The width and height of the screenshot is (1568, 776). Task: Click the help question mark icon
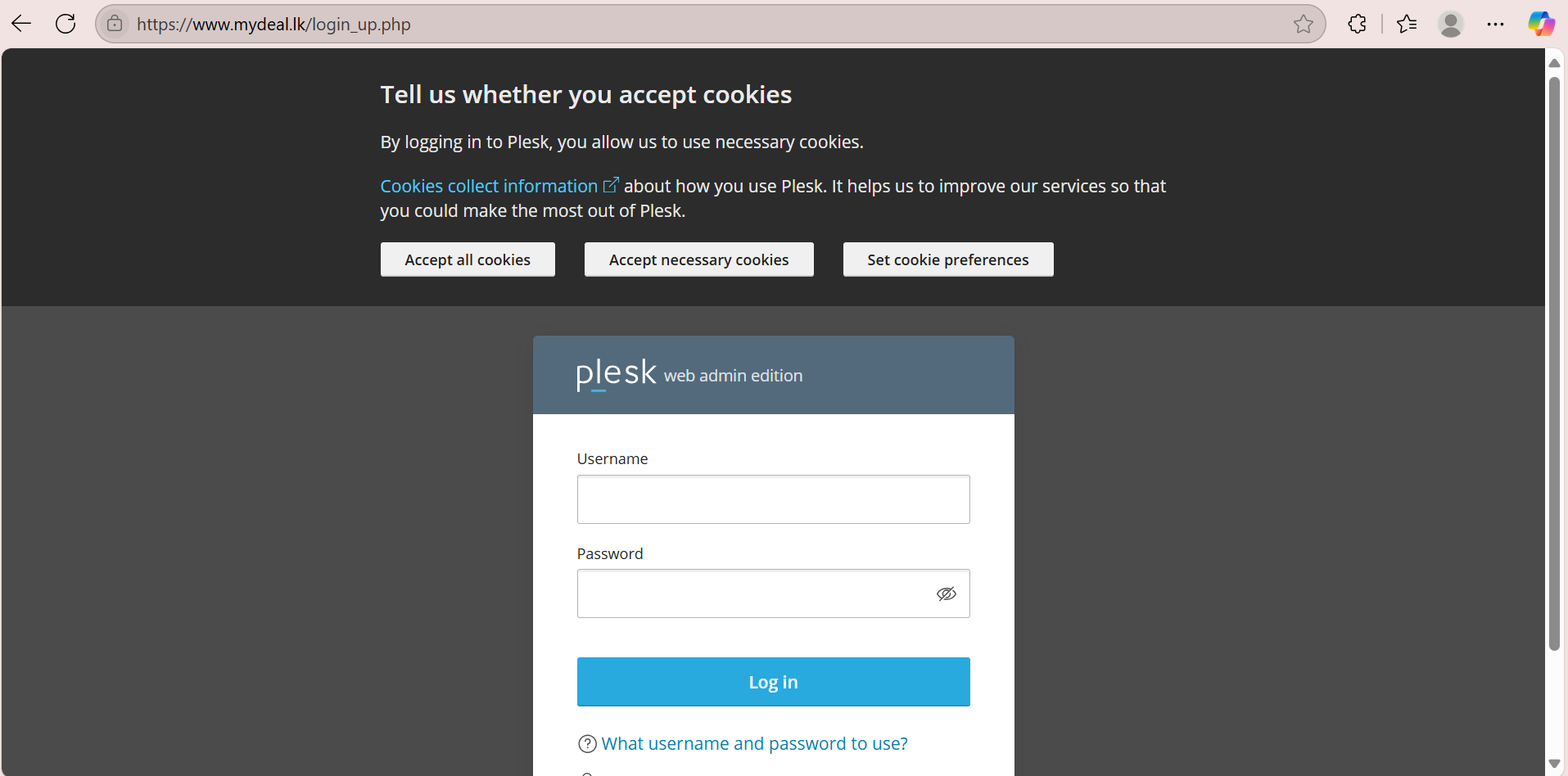pos(587,743)
